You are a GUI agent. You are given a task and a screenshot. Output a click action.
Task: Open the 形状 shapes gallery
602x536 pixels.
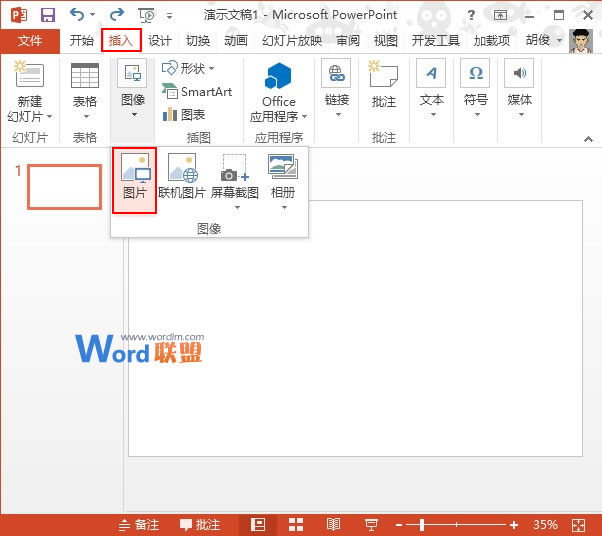point(188,69)
